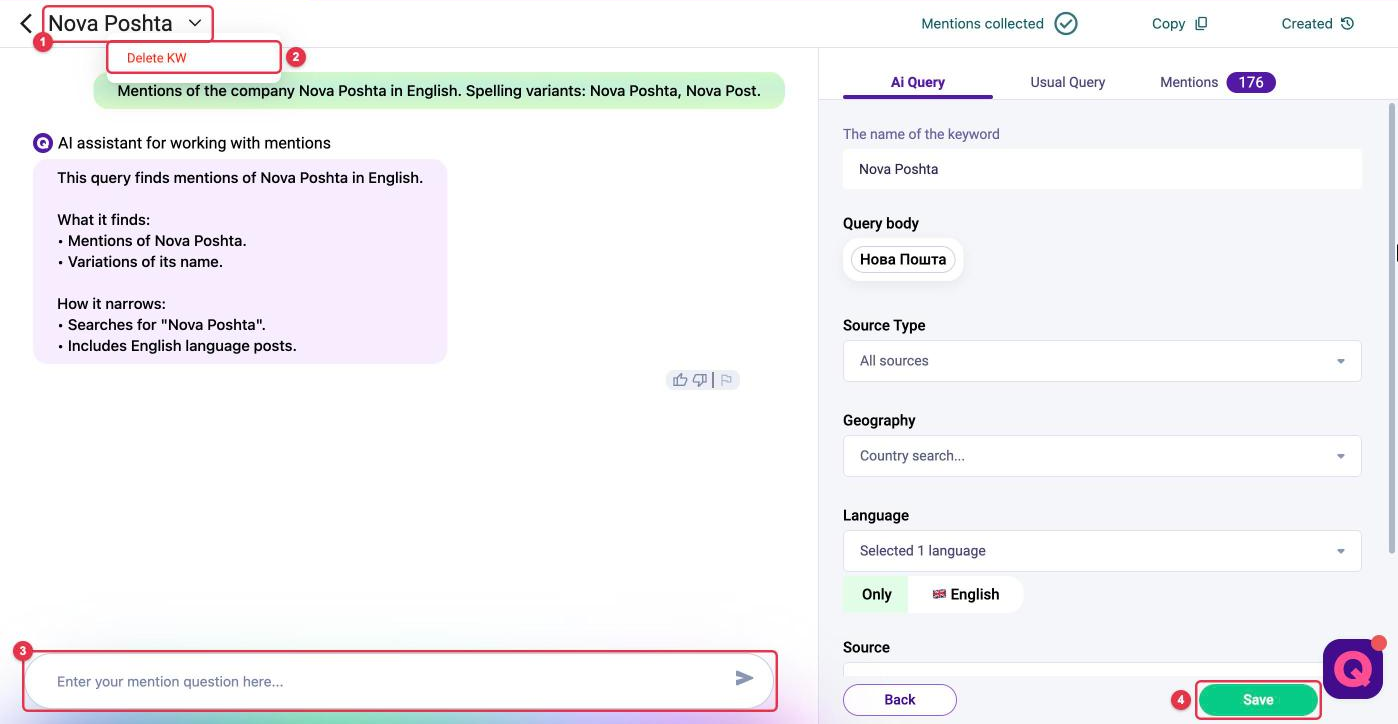Click the Mentions collected status text
Viewport: 1398px width, 724px height.
(x=982, y=23)
